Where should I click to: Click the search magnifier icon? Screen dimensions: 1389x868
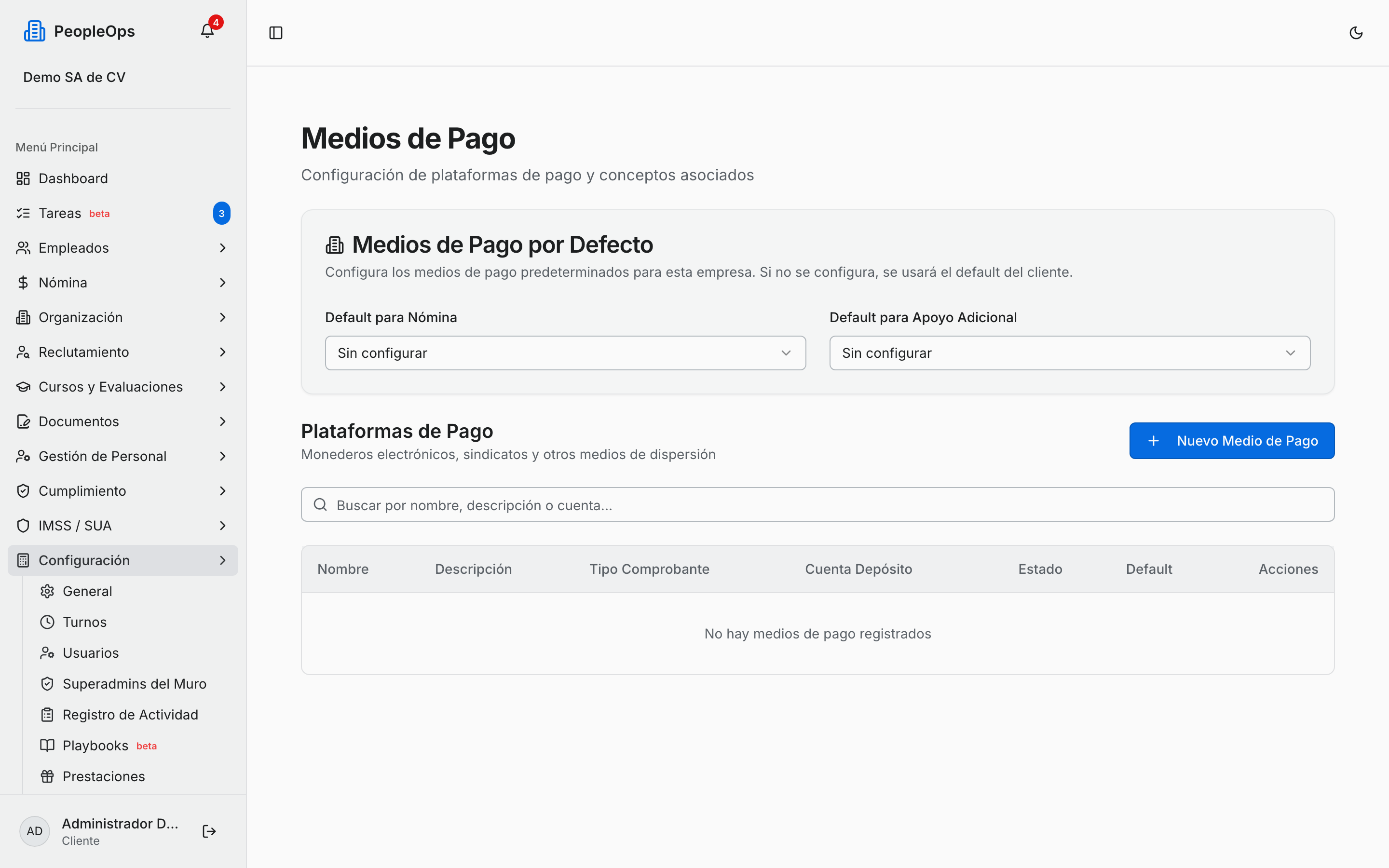tap(320, 504)
